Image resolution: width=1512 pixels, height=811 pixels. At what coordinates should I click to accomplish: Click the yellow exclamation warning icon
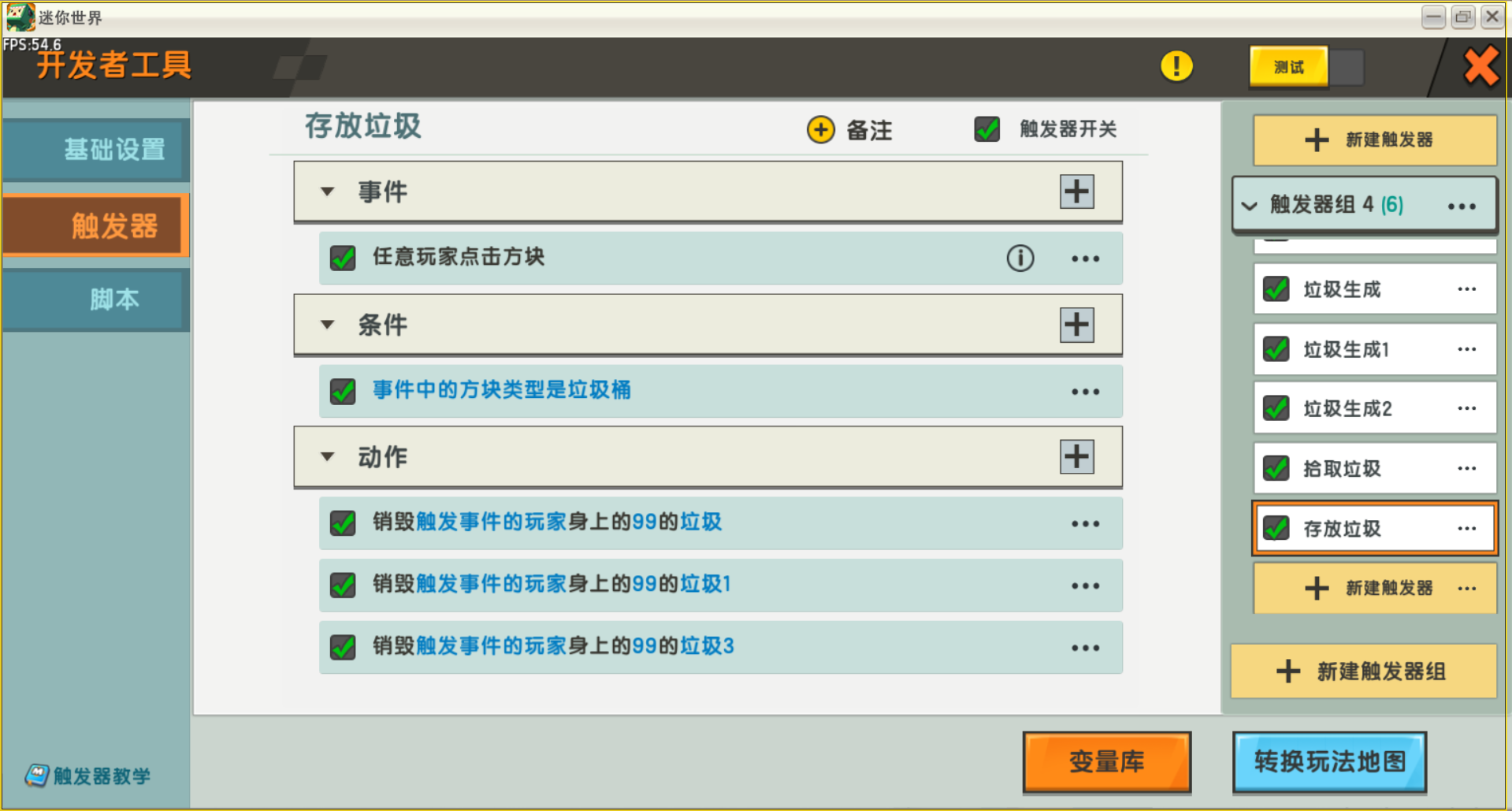1176,66
